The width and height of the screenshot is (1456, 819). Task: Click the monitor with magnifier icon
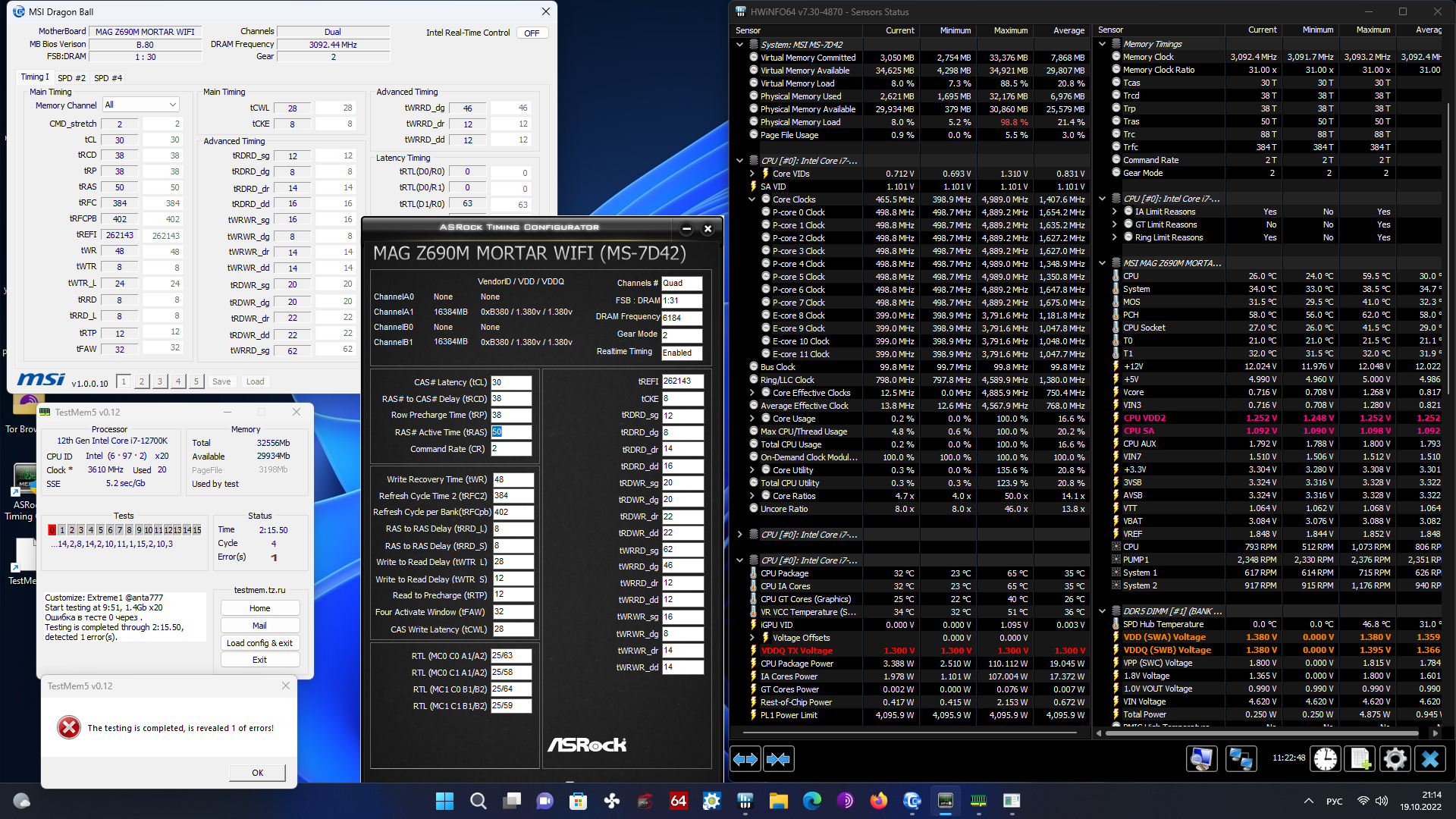[x=1202, y=759]
